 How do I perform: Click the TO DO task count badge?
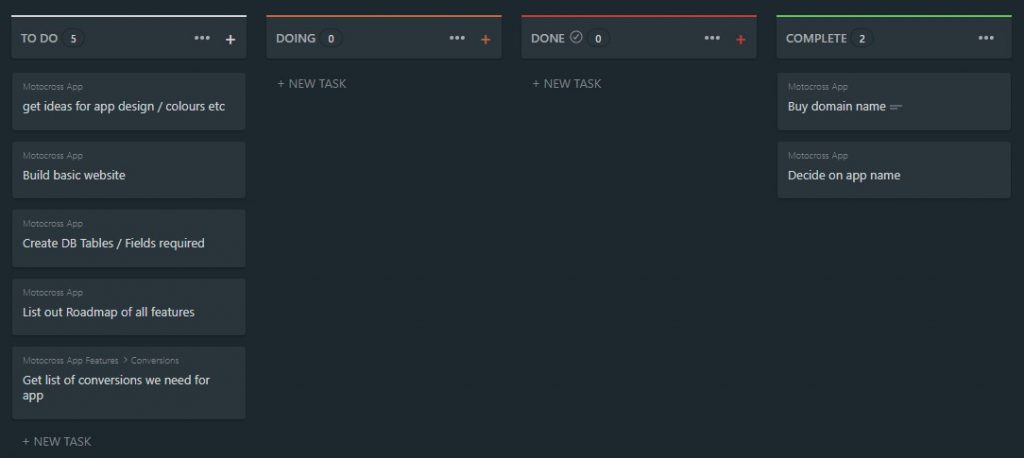tap(73, 39)
